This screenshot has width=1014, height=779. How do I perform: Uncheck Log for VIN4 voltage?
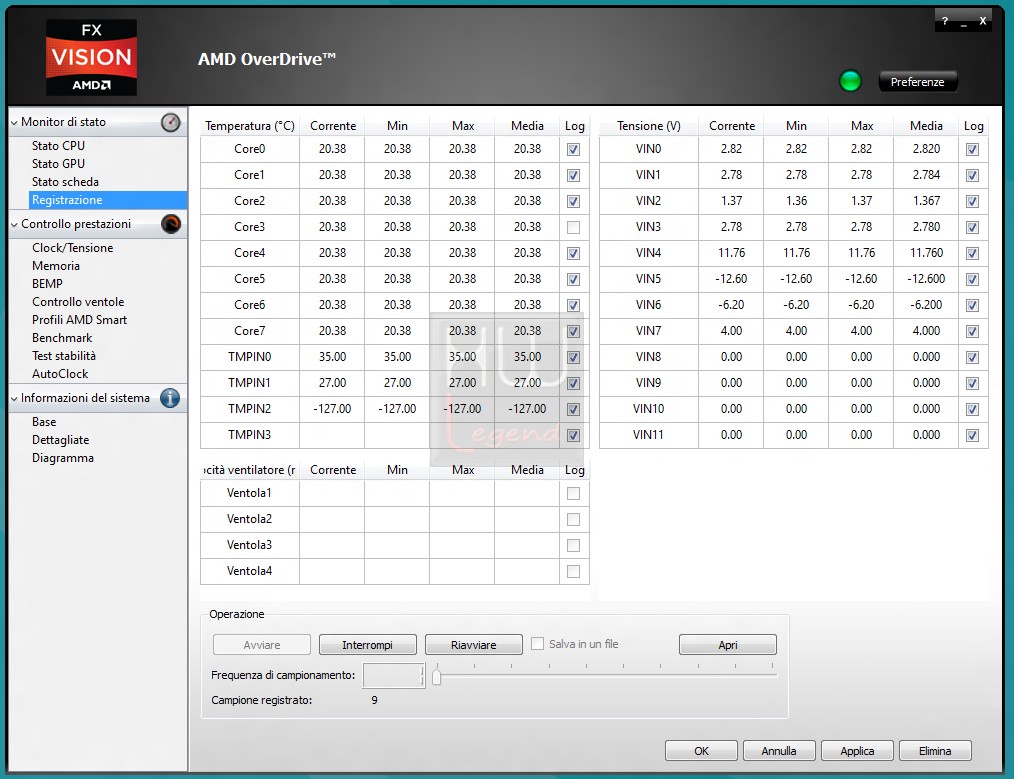click(972, 253)
